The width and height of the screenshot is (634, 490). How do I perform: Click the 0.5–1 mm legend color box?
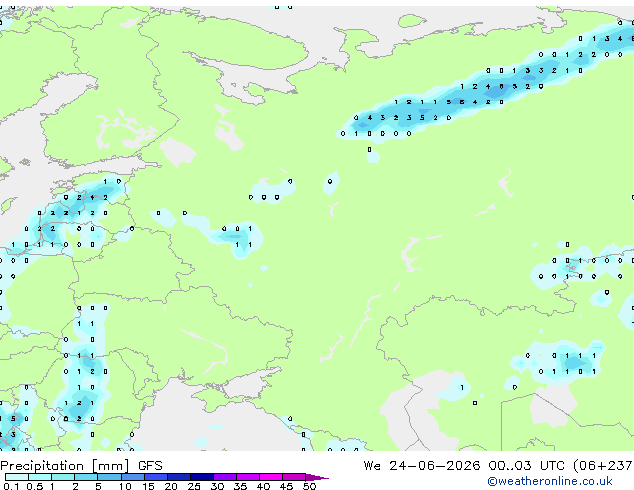tap(40, 477)
